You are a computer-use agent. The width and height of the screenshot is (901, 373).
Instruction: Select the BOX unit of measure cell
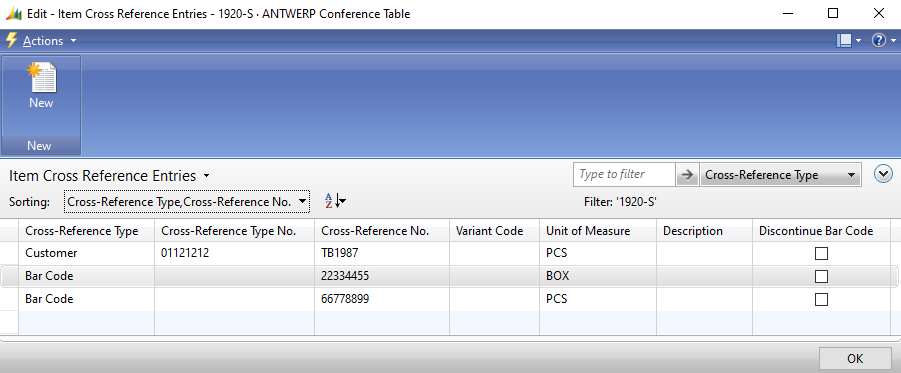(598, 276)
